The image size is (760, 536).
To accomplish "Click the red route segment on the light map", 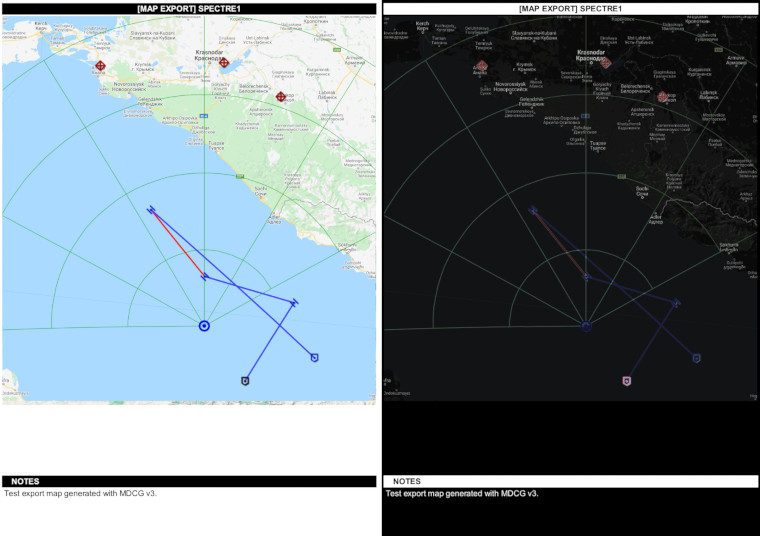I will pyautogui.click(x=178, y=243).
